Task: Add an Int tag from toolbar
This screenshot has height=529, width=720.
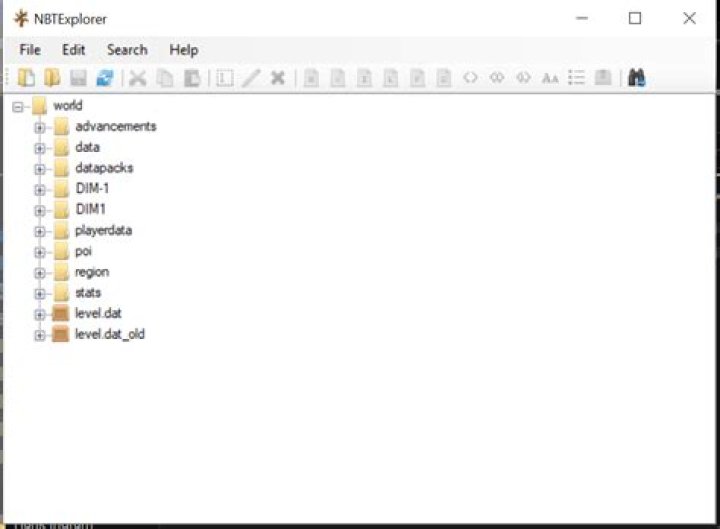Action: [364, 78]
